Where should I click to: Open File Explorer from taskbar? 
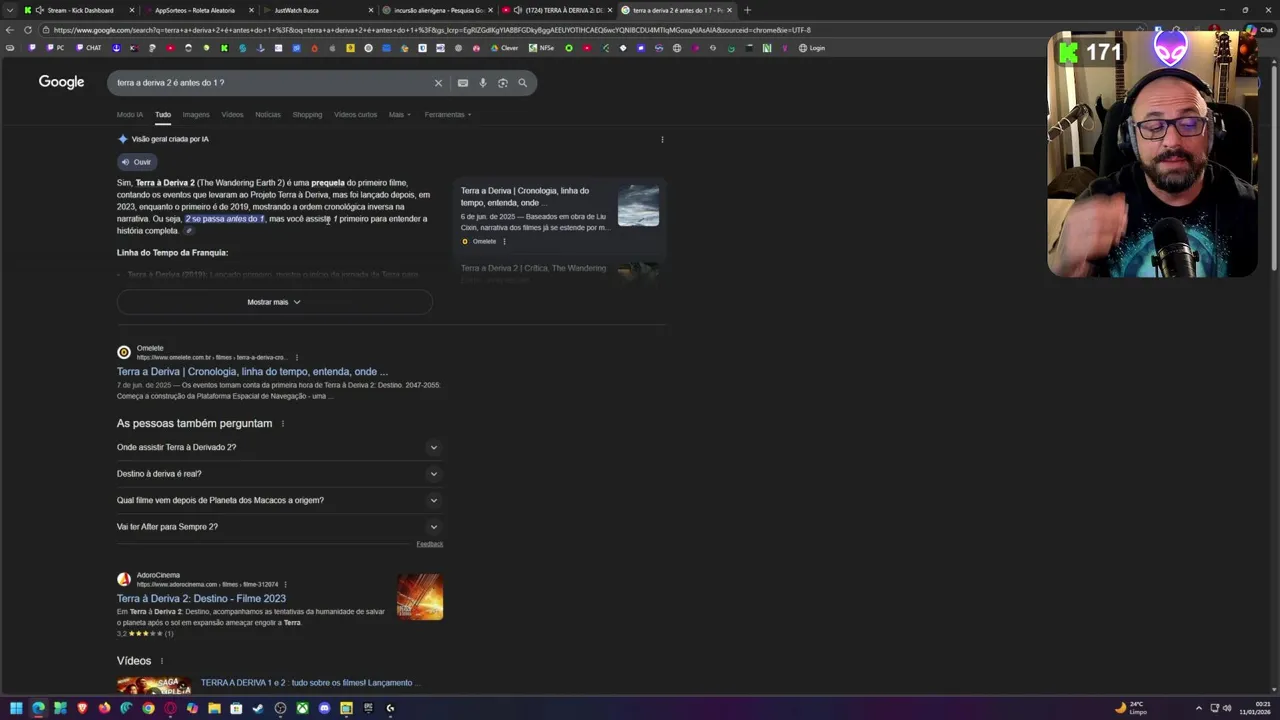pyautogui.click(x=214, y=708)
